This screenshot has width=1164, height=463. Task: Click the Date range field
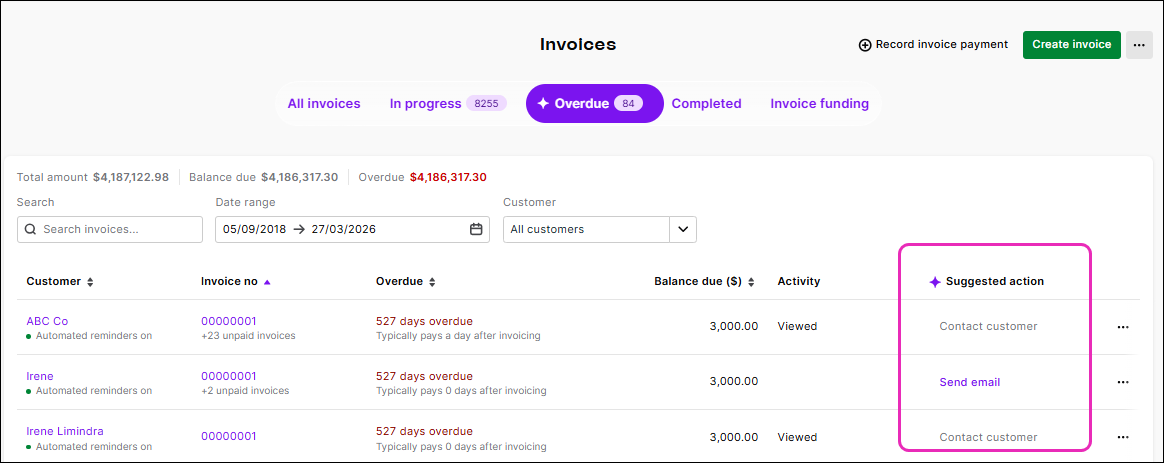[x=352, y=229]
